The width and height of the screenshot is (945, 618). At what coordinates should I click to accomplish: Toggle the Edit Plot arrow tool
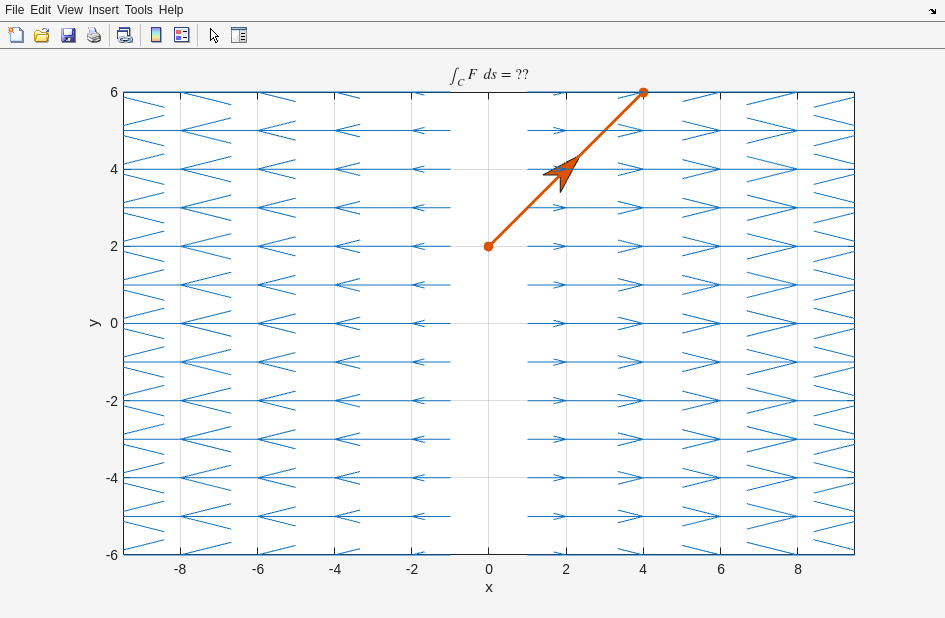214,35
